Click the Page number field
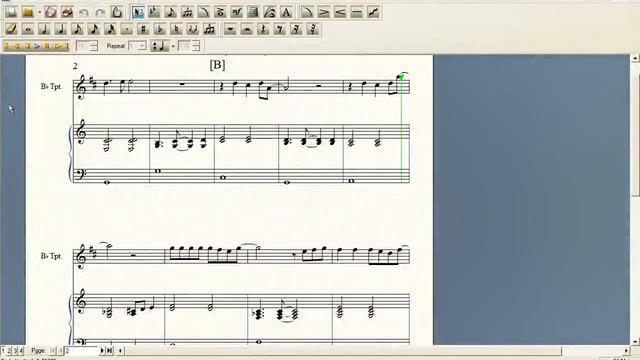The height and width of the screenshot is (360, 640). (82, 351)
